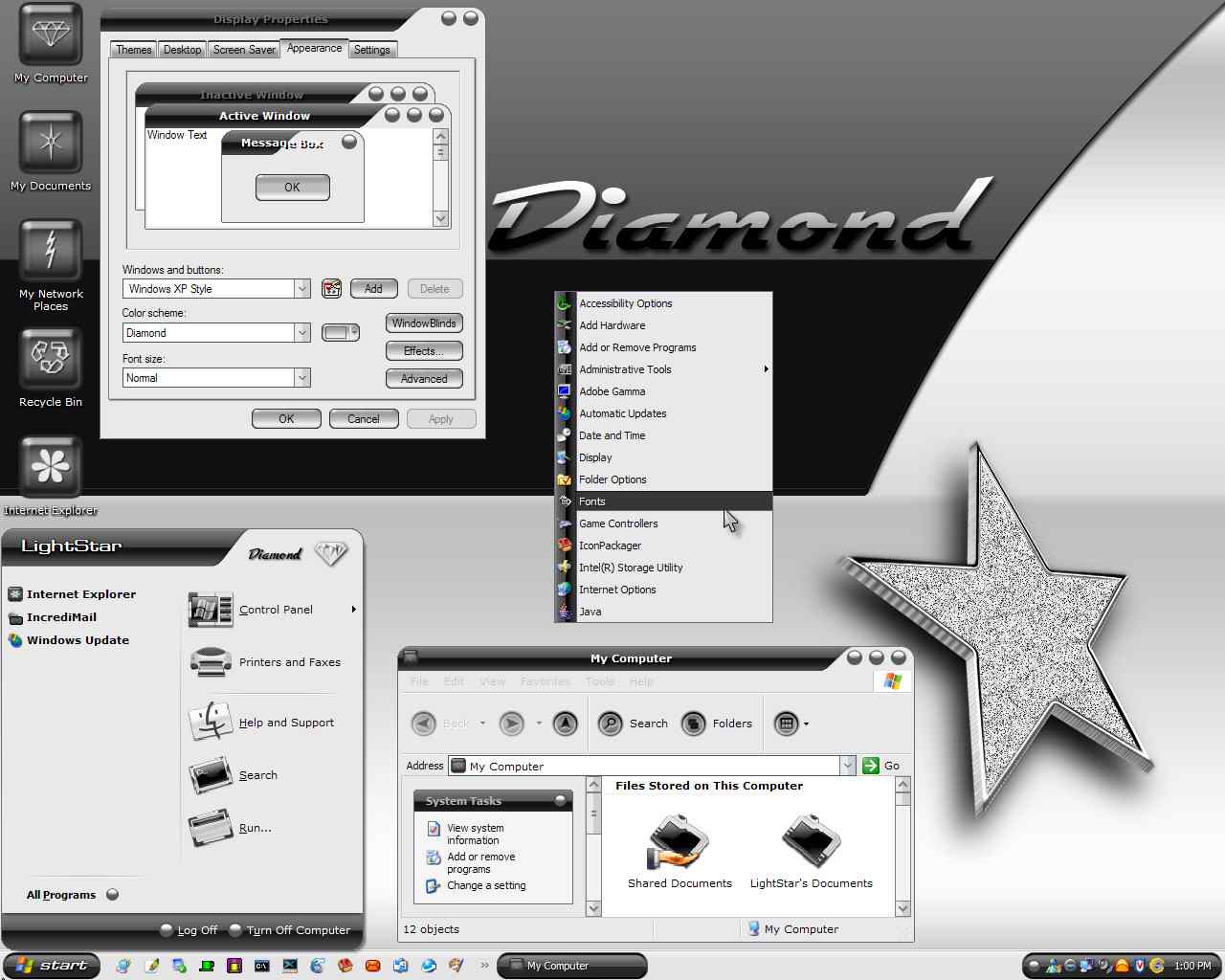Switch to the Screen Saver tab

244,50
